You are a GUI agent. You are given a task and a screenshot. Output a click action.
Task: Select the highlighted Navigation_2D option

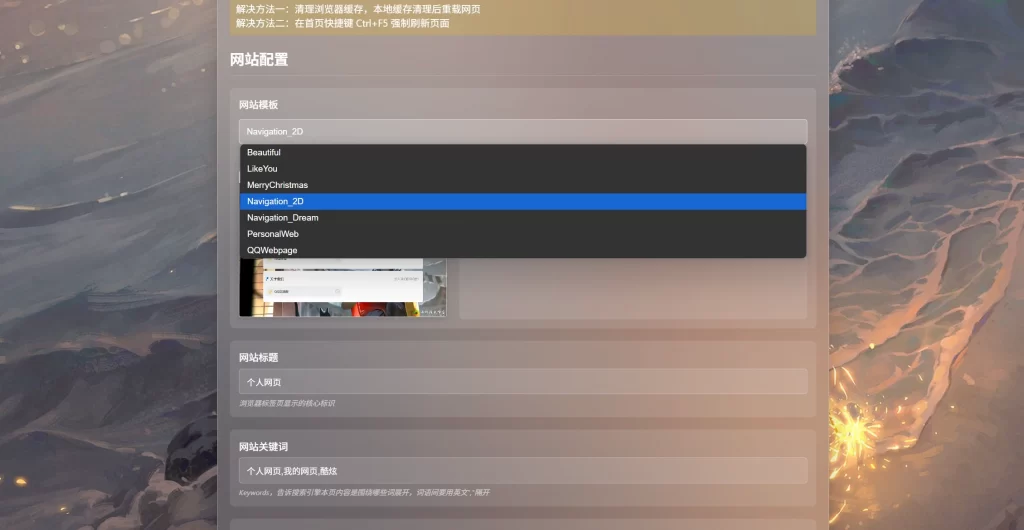[275, 201]
